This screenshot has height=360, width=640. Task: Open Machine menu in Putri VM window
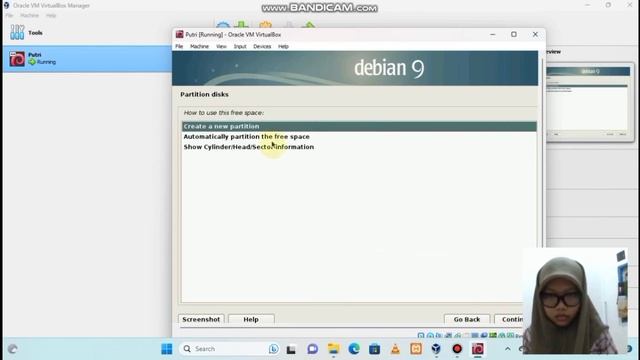pyautogui.click(x=199, y=47)
